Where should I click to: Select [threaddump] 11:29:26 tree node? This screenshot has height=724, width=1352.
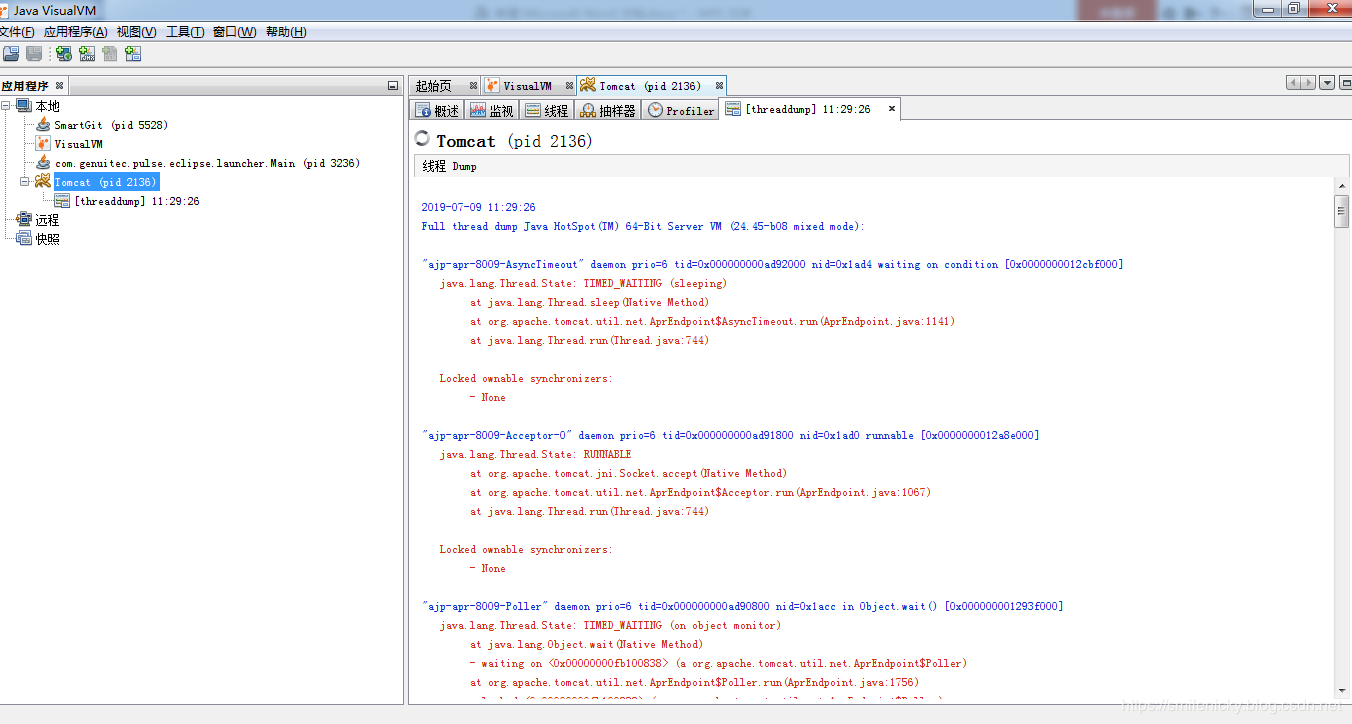click(x=136, y=201)
